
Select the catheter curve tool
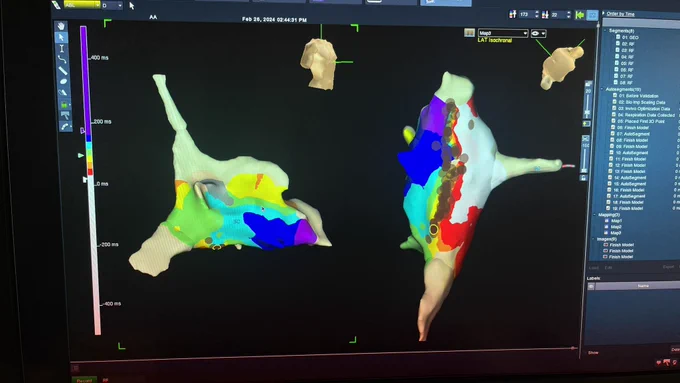point(65,126)
